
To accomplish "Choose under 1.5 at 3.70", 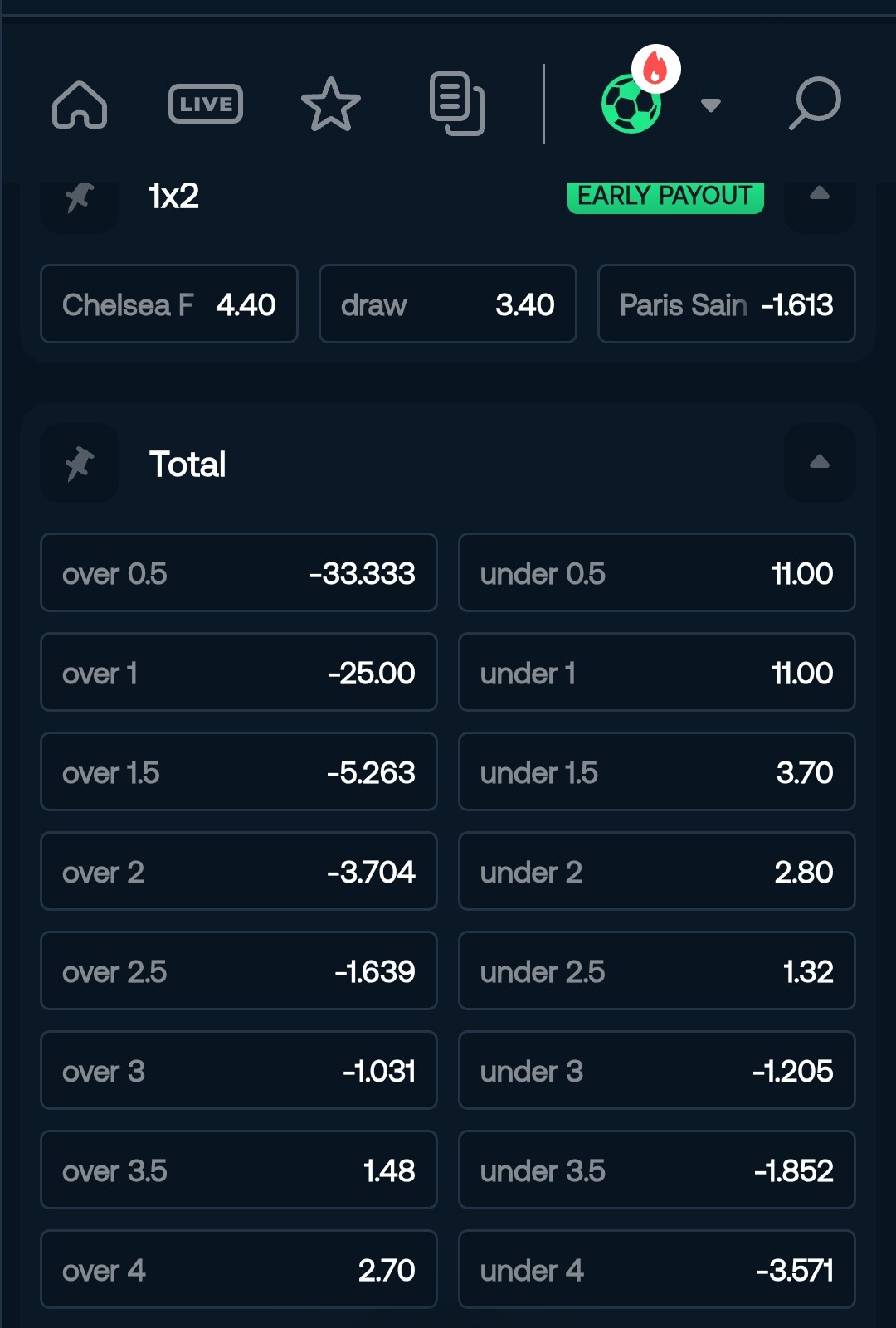I will 657,771.
